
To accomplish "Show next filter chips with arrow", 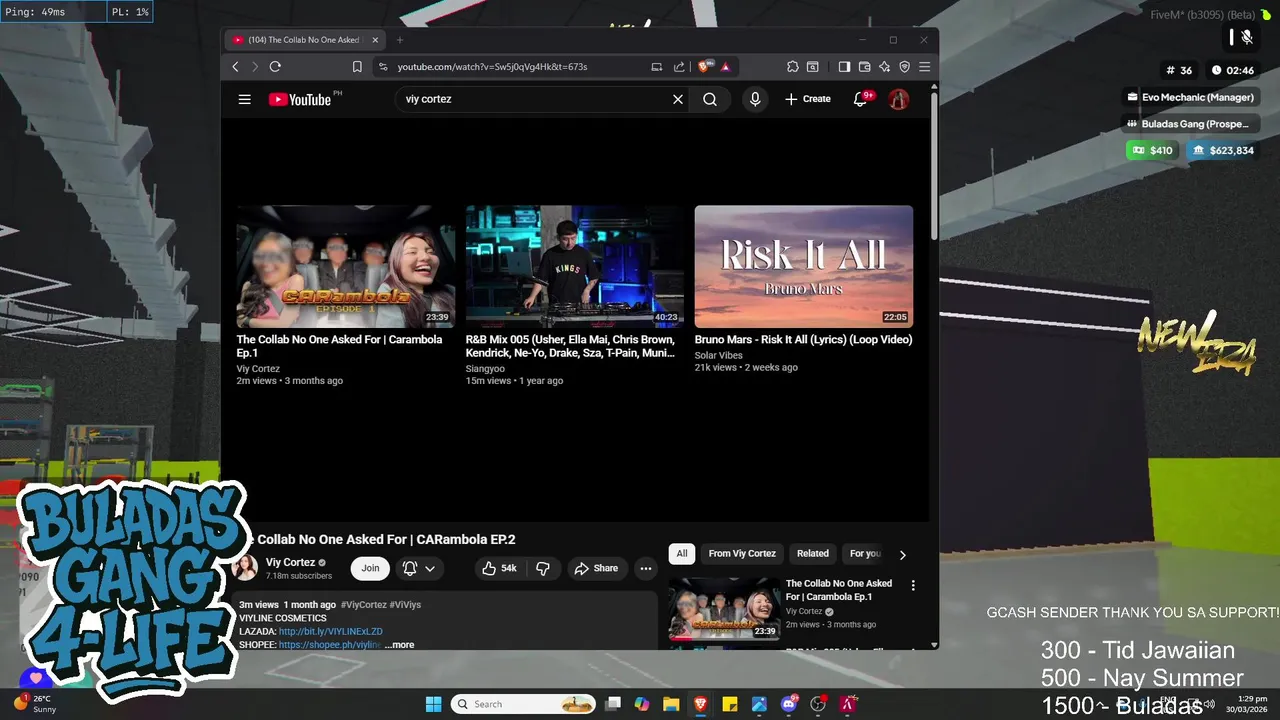I will (x=902, y=555).
